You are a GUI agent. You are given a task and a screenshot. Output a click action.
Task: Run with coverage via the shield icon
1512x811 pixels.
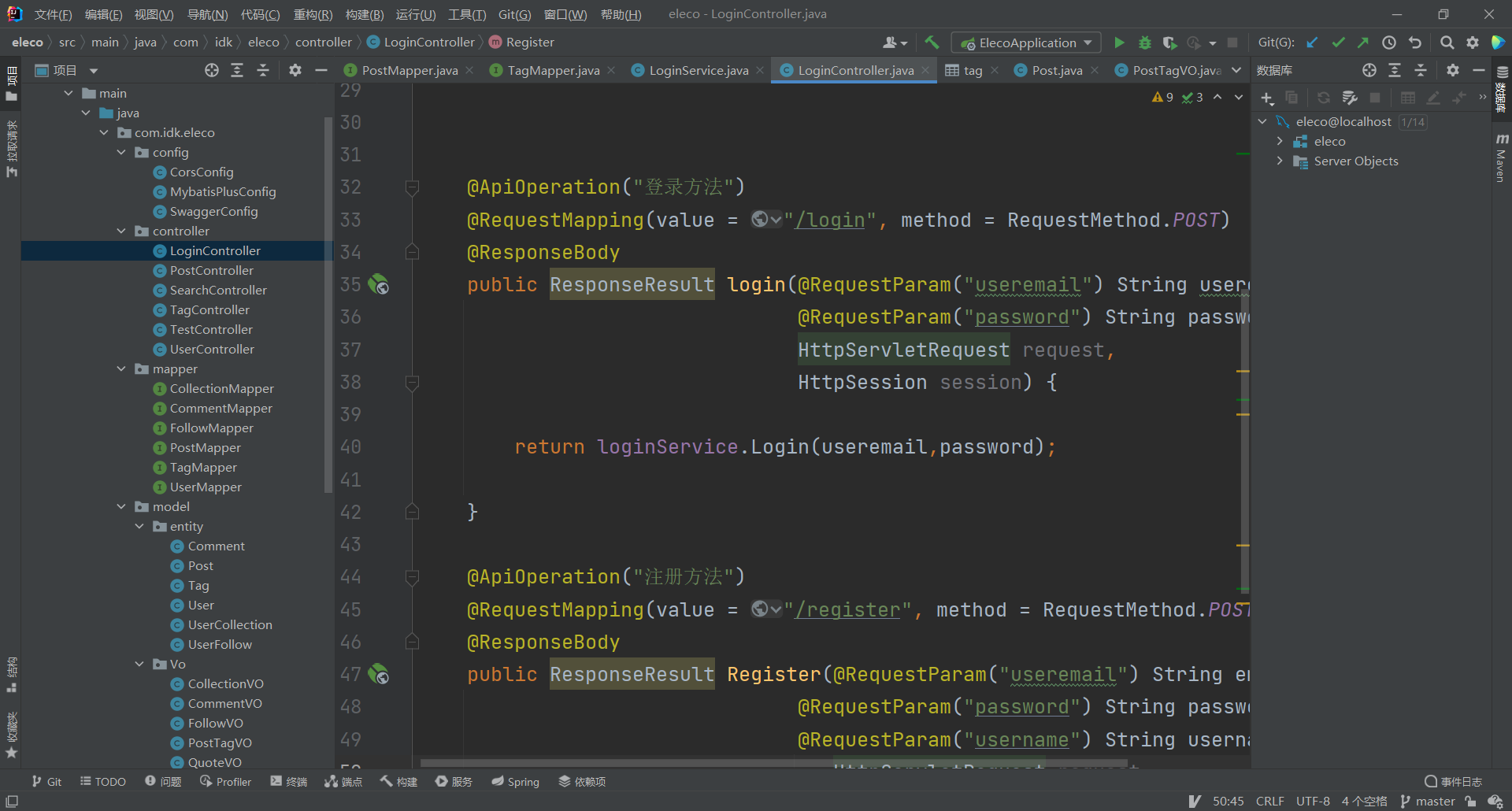[x=1170, y=43]
